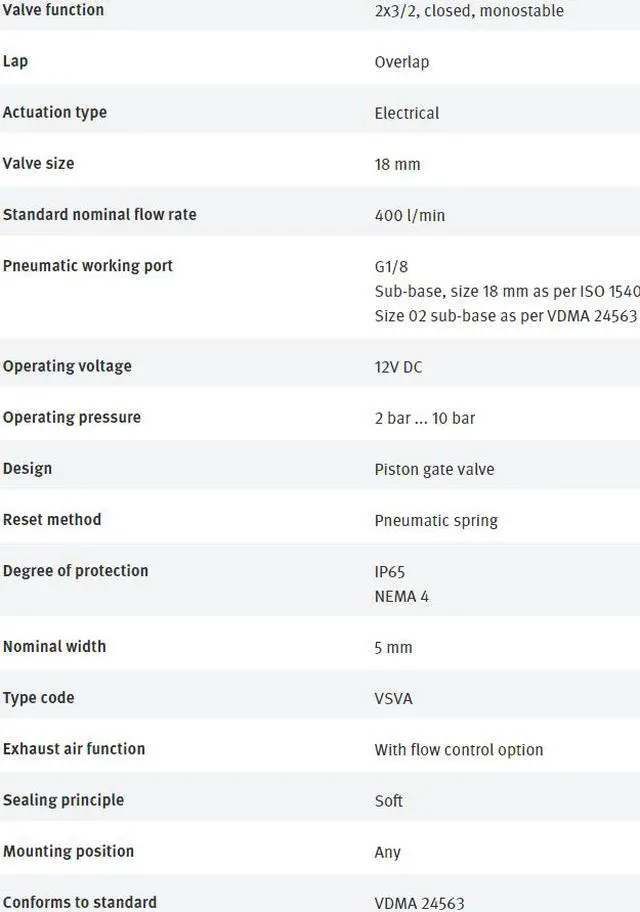The image size is (640, 912).
Task: Click the "NEMA 4" protection value
Action: point(402,597)
